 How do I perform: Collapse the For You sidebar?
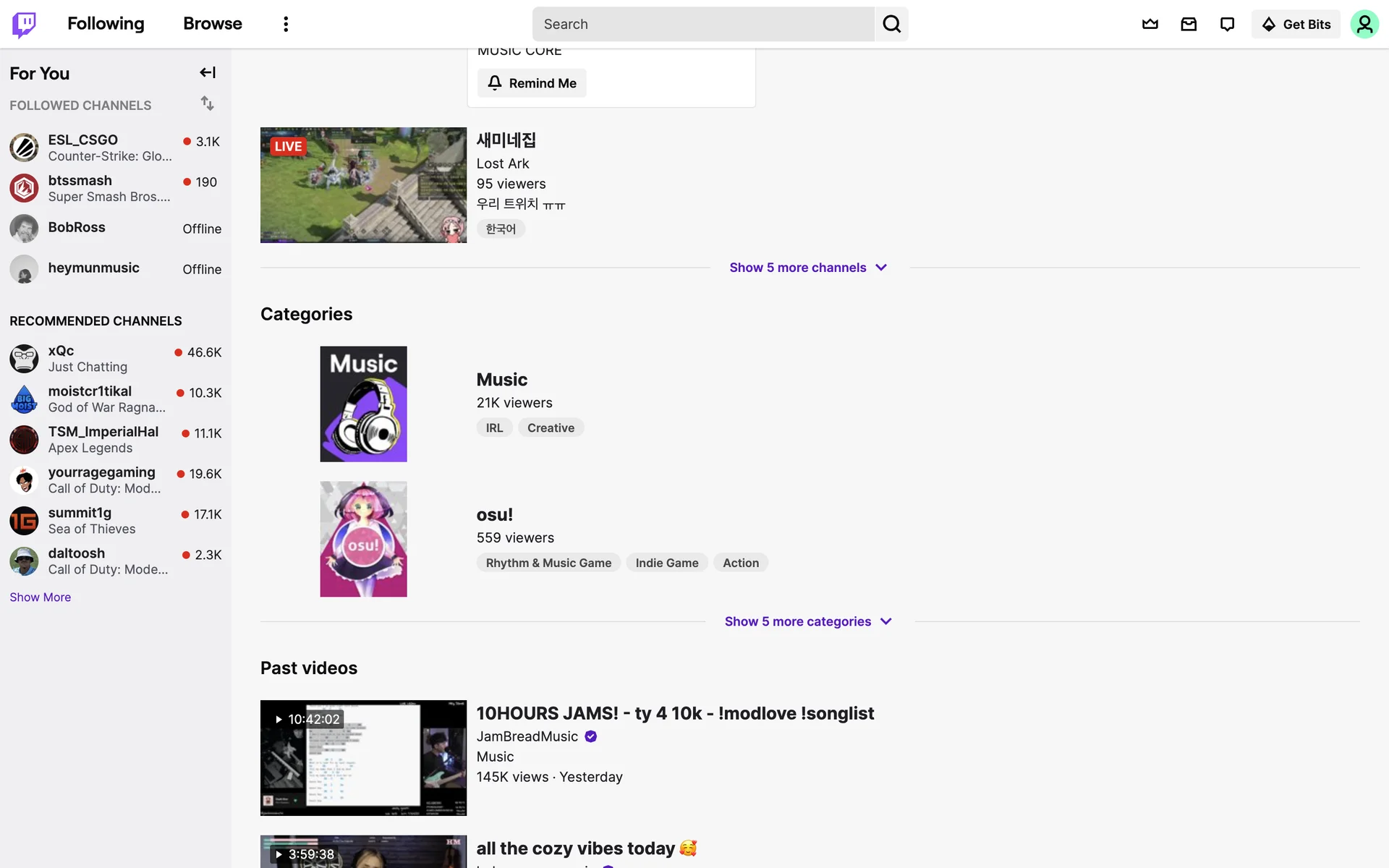tap(208, 72)
